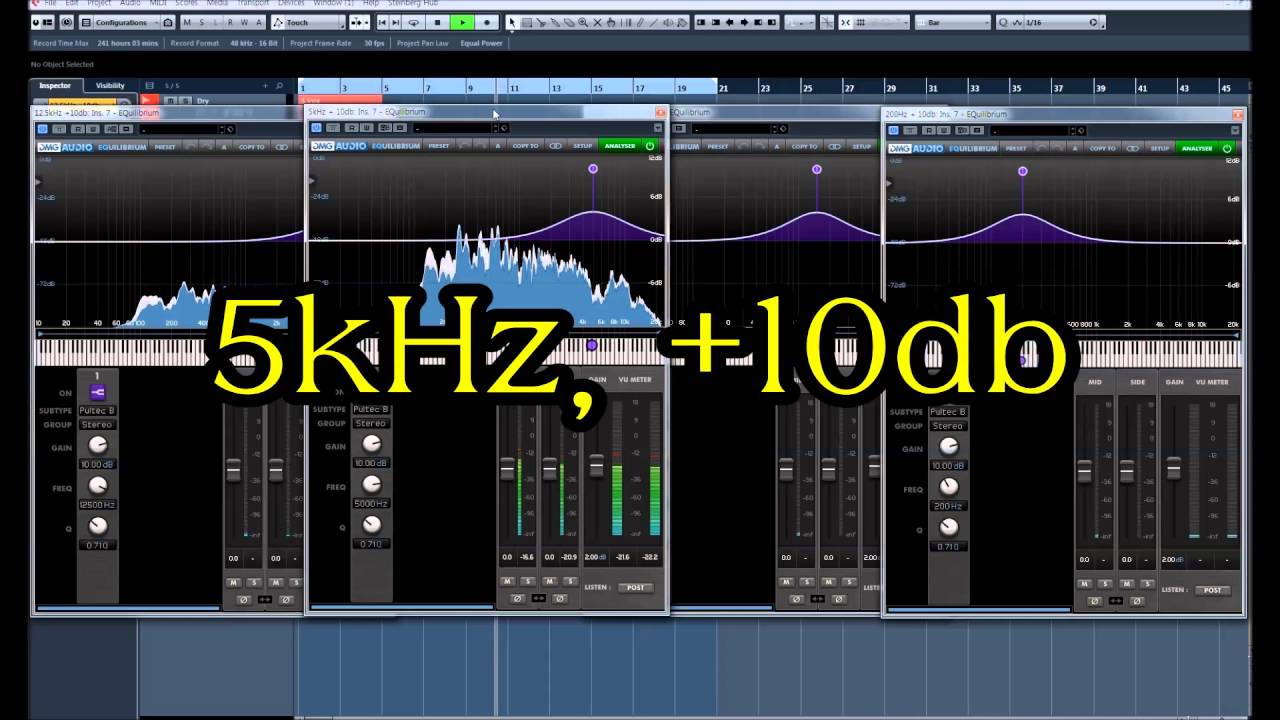
Task: Switch to the Visibility tab
Action: pyautogui.click(x=110, y=86)
